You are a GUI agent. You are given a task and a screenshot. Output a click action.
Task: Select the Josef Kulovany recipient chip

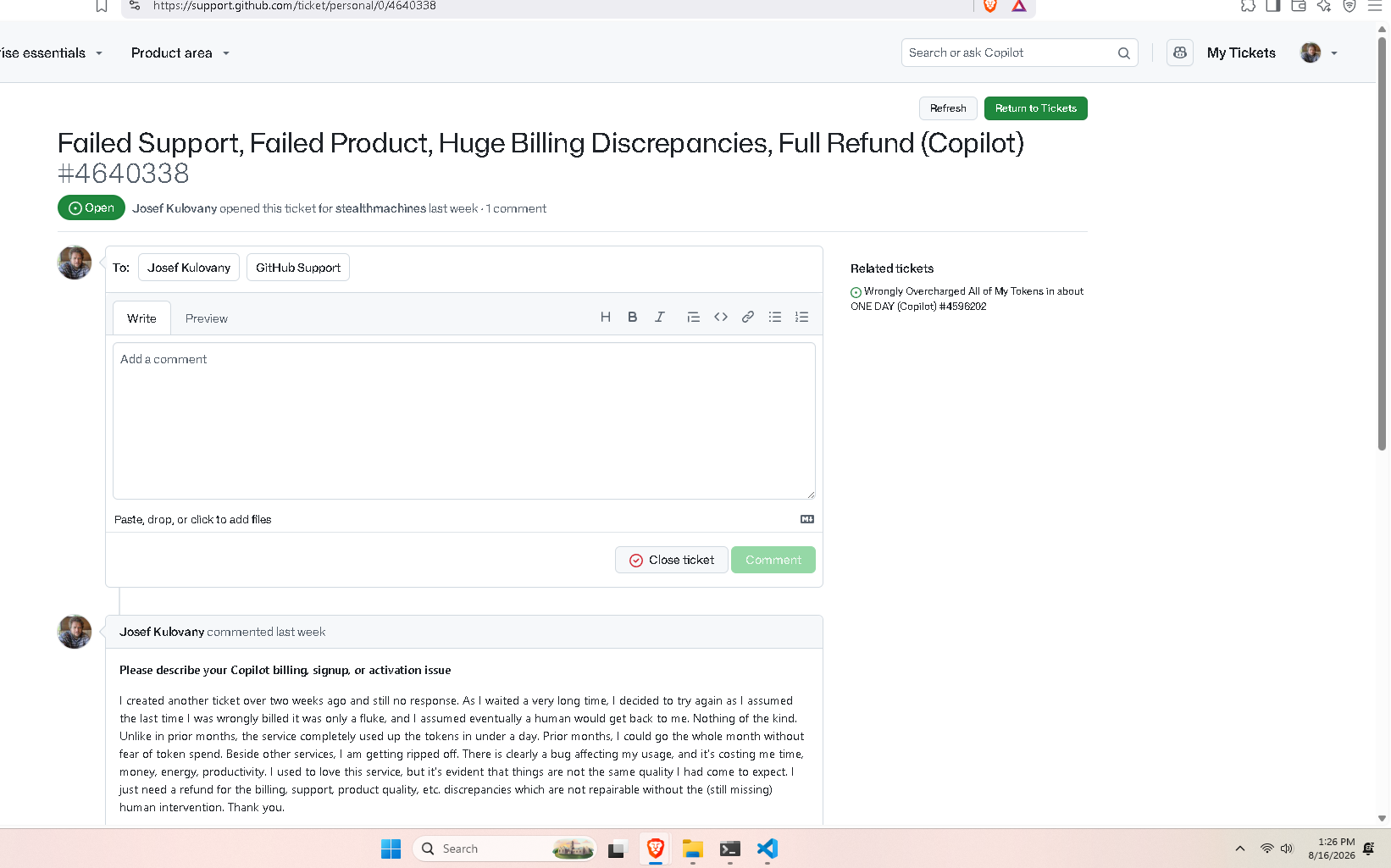tap(189, 268)
